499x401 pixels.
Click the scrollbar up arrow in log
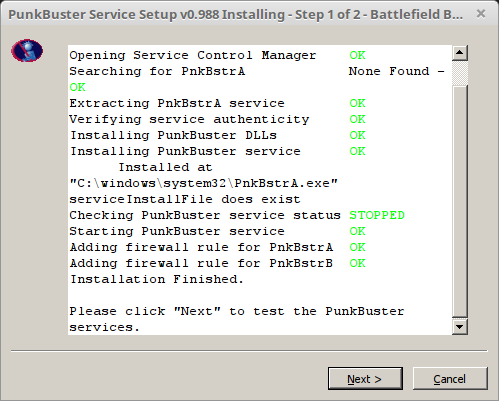(460, 53)
